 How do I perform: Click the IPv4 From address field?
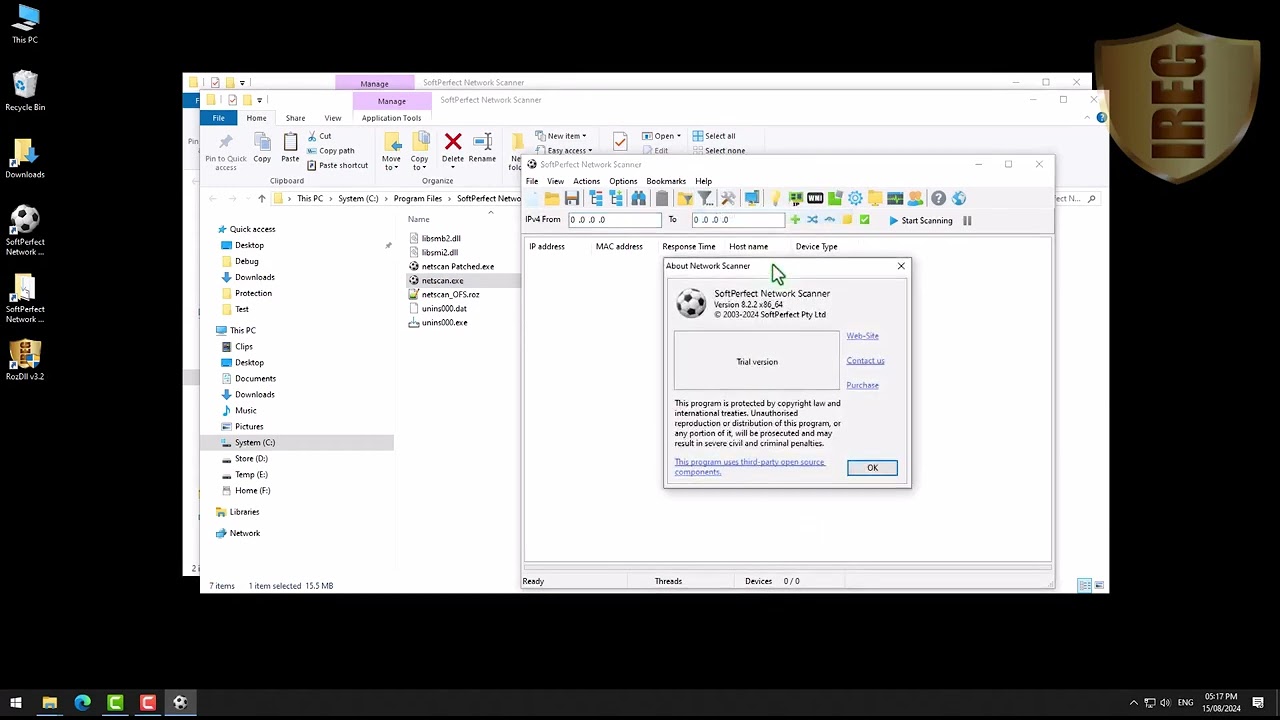click(615, 220)
